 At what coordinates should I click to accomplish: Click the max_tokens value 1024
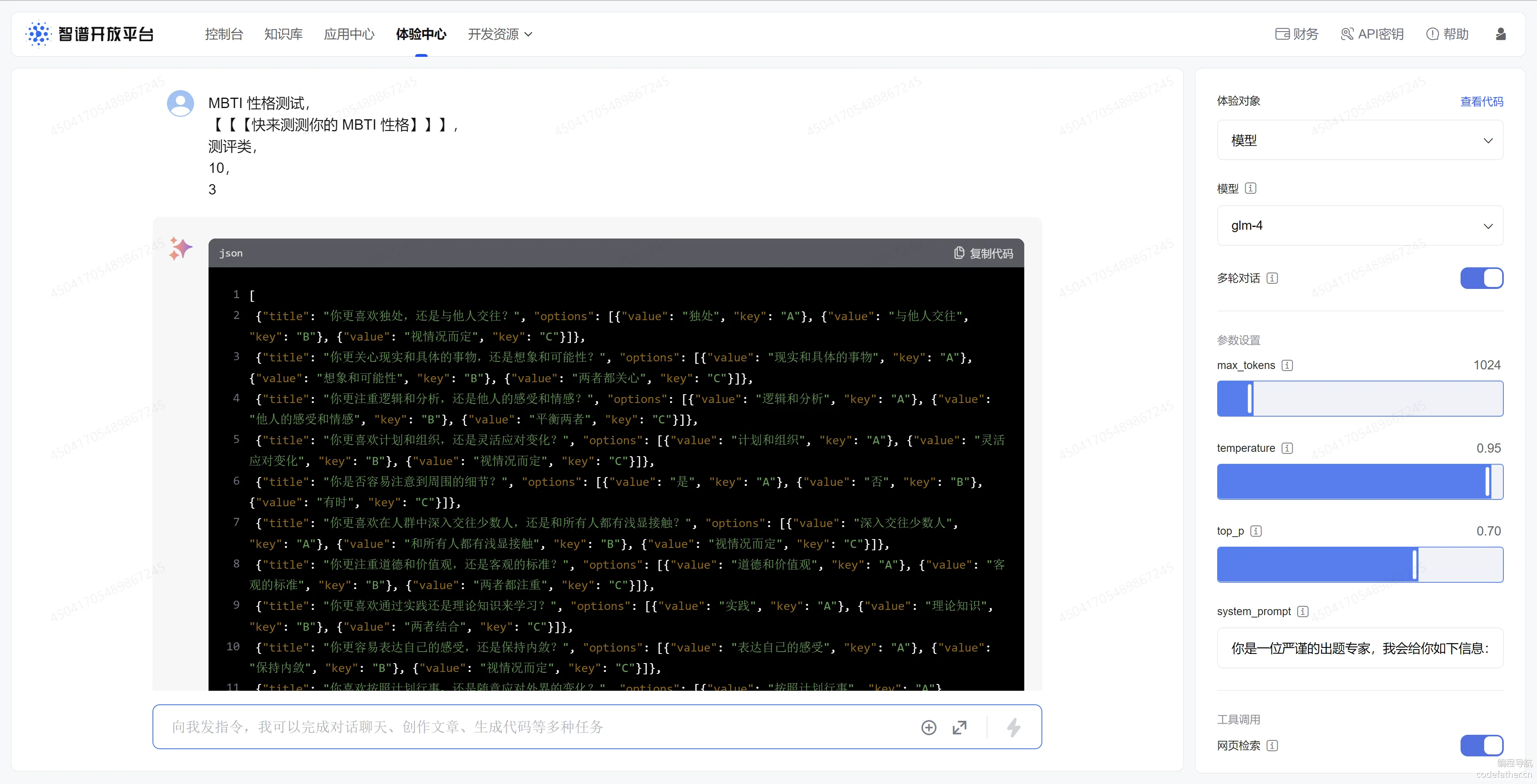coord(1487,365)
